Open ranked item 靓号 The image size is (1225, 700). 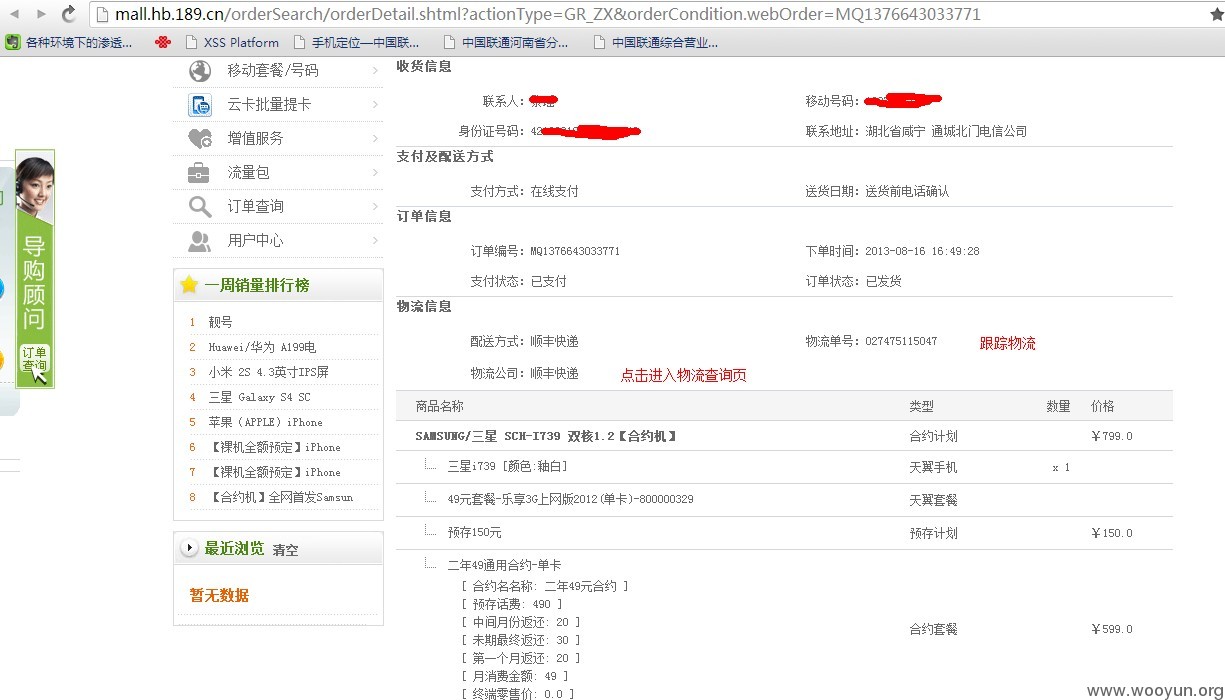point(220,322)
